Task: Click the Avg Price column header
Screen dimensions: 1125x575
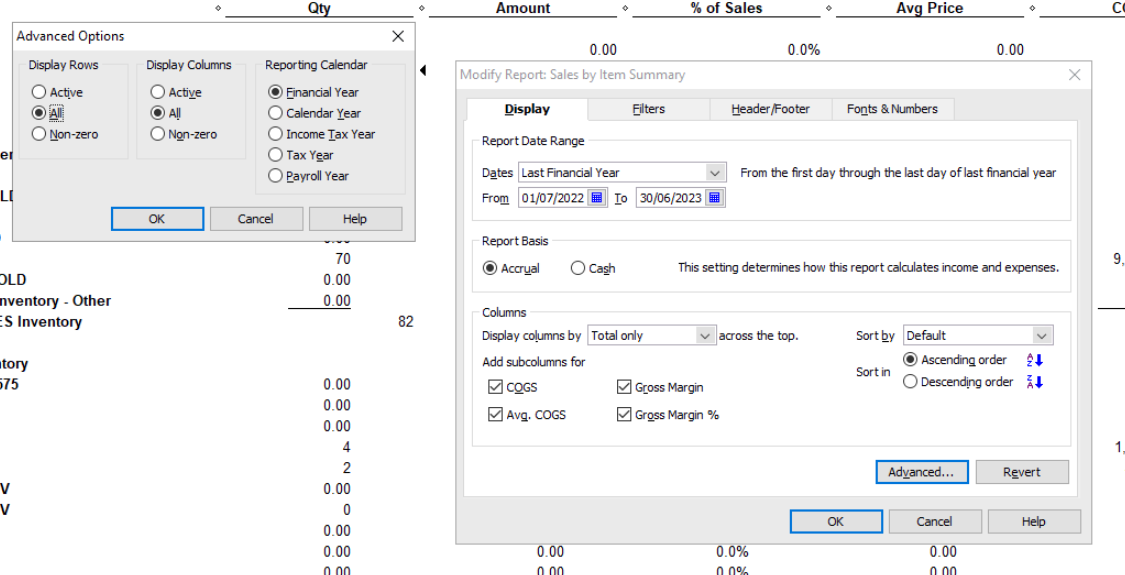Action: click(930, 8)
